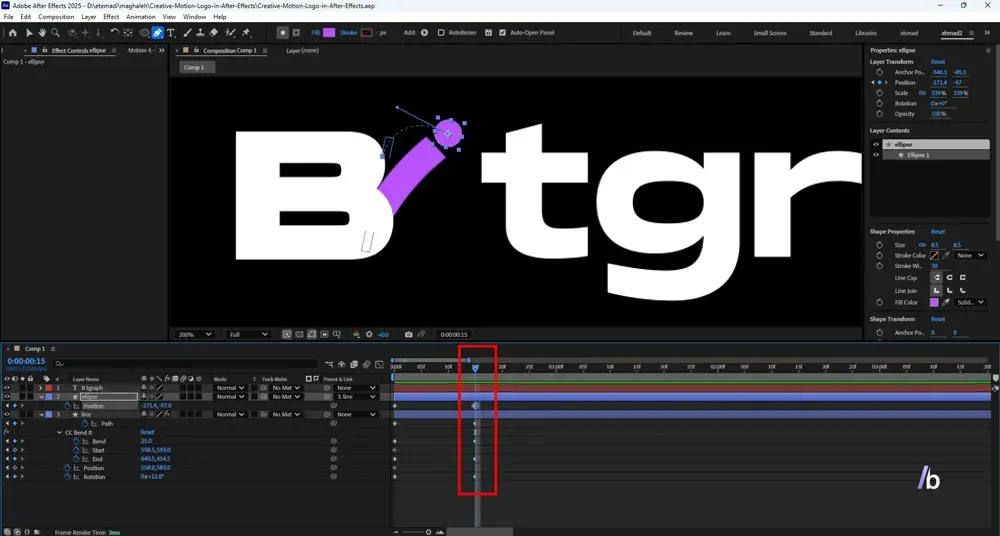Viewport: 1000px width, 536px height.
Task: Select the Type text tool
Action: click(x=171, y=33)
